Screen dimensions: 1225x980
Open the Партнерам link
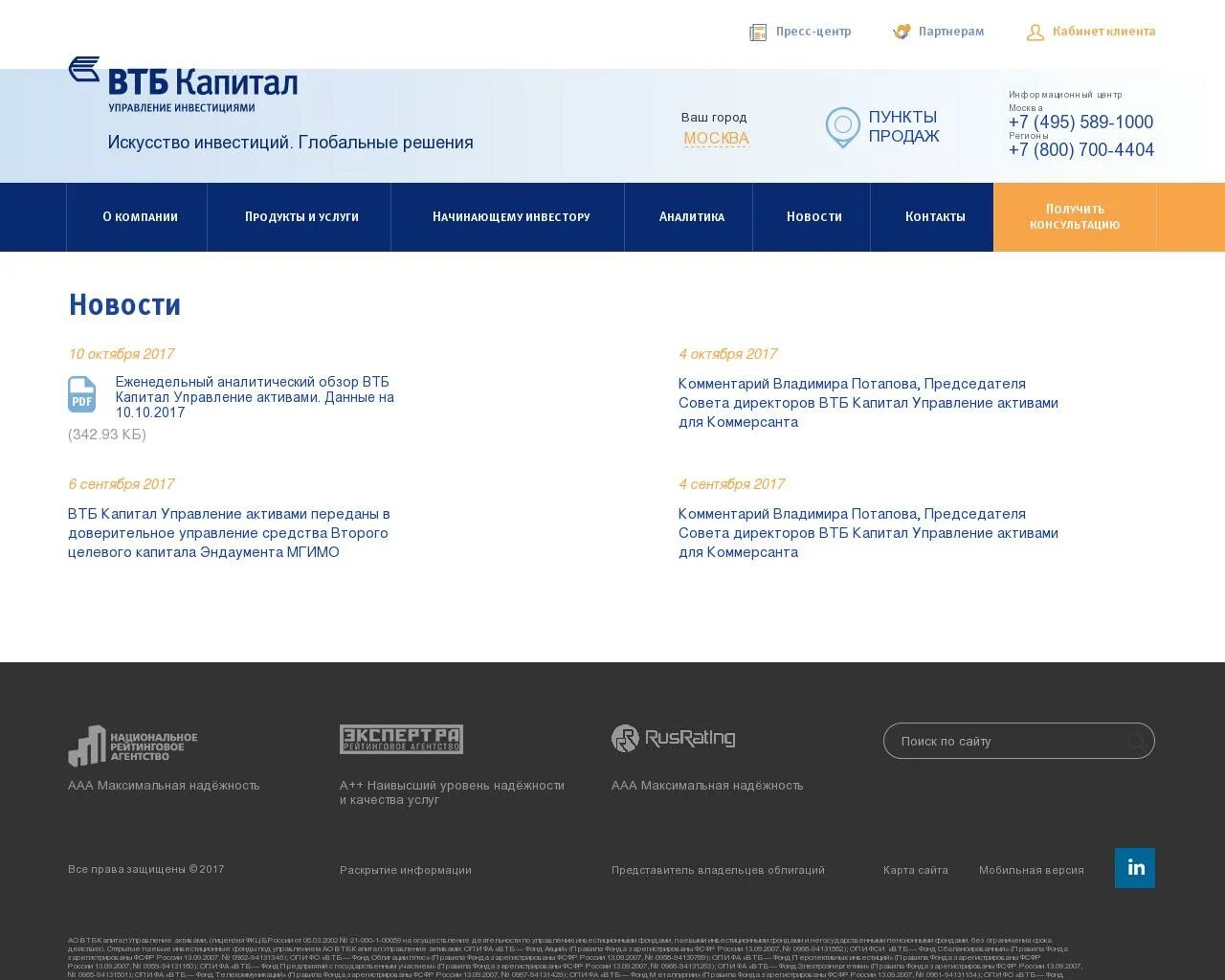(951, 32)
